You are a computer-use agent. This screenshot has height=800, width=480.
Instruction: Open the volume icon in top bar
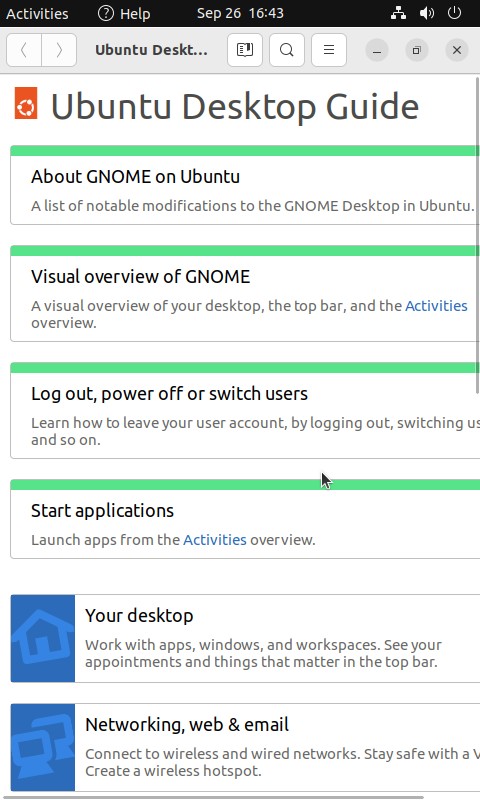pos(426,13)
